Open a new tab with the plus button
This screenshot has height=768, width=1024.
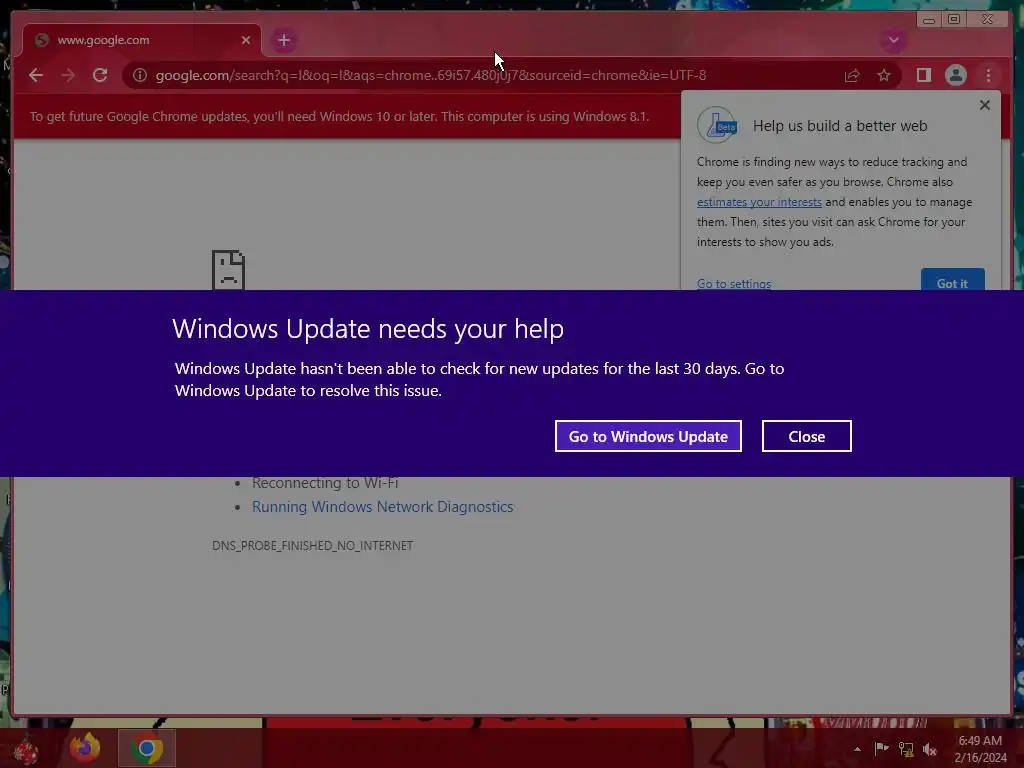coord(283,40)
